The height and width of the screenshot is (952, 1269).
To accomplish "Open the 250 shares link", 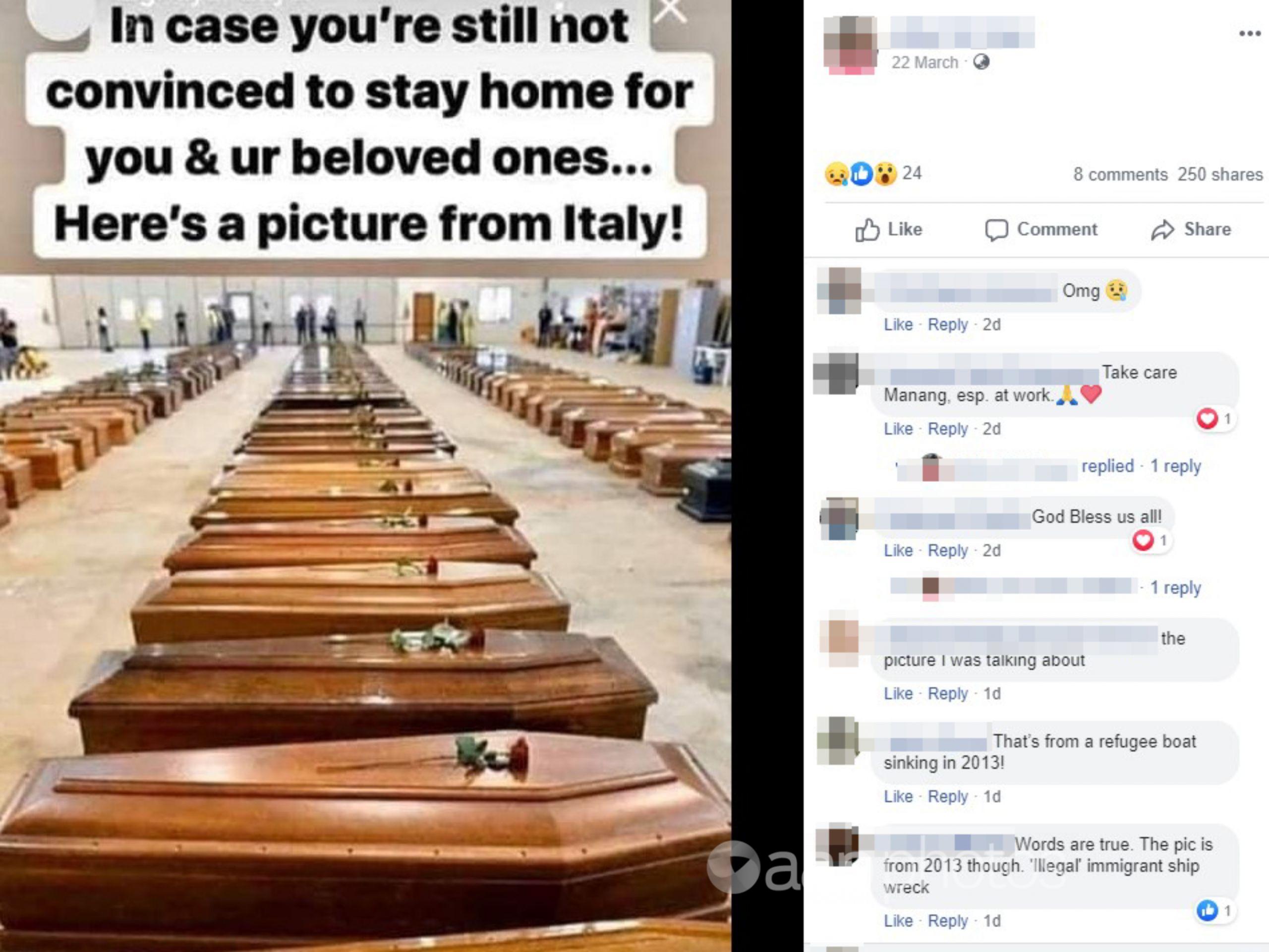I will click(1219, 174).
